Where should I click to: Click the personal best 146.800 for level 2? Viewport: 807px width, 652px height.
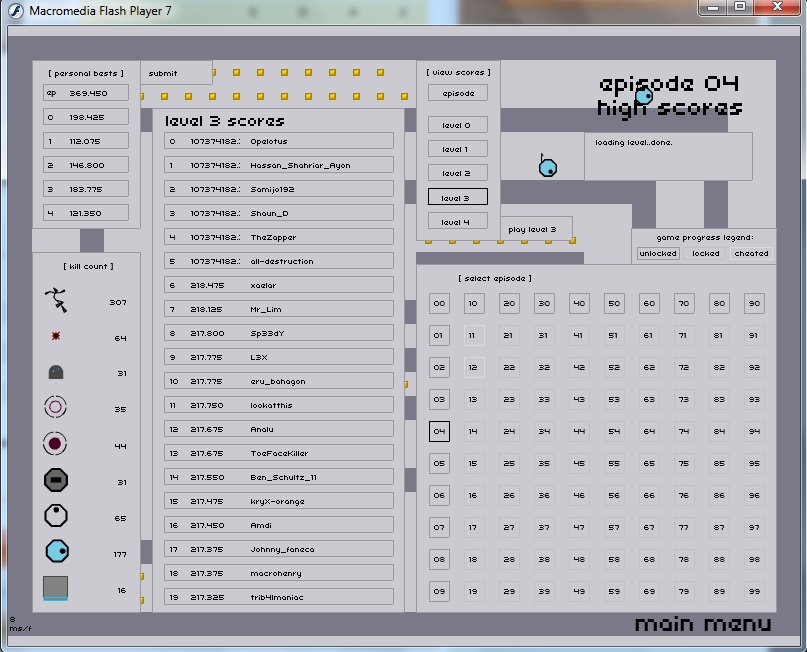point(86,165)
